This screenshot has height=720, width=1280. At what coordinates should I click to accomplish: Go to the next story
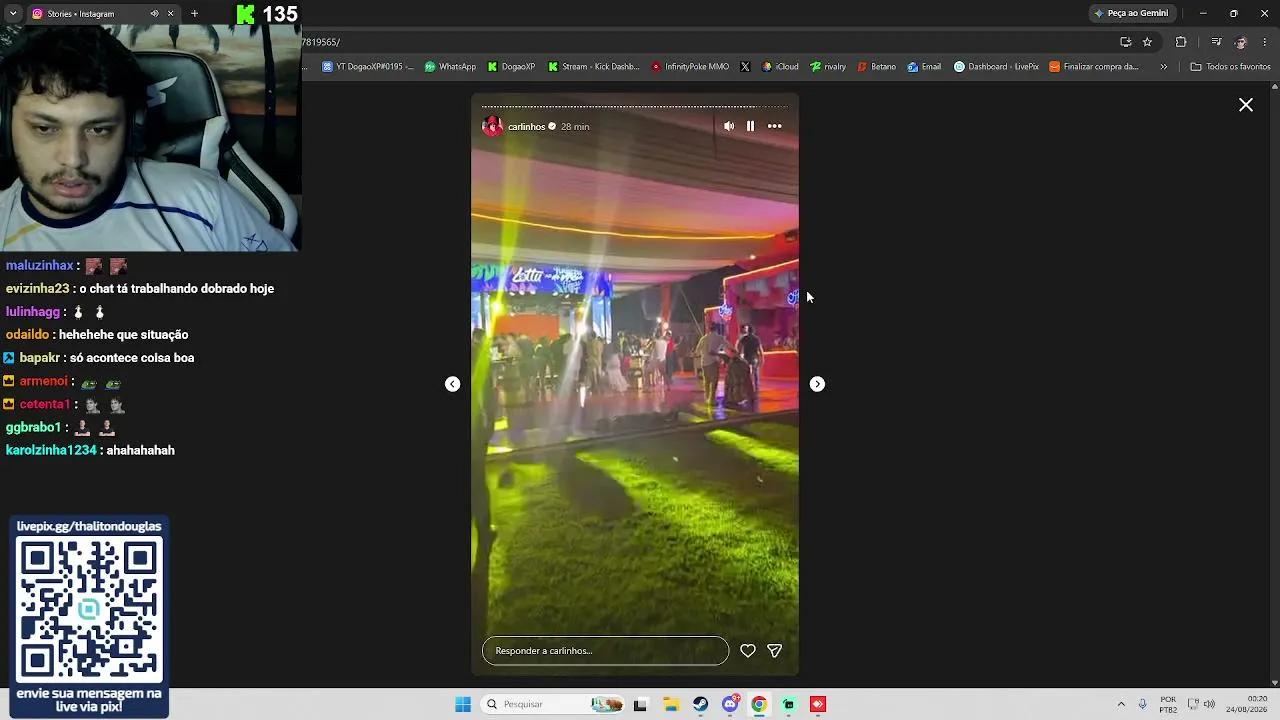click(817, 384)
